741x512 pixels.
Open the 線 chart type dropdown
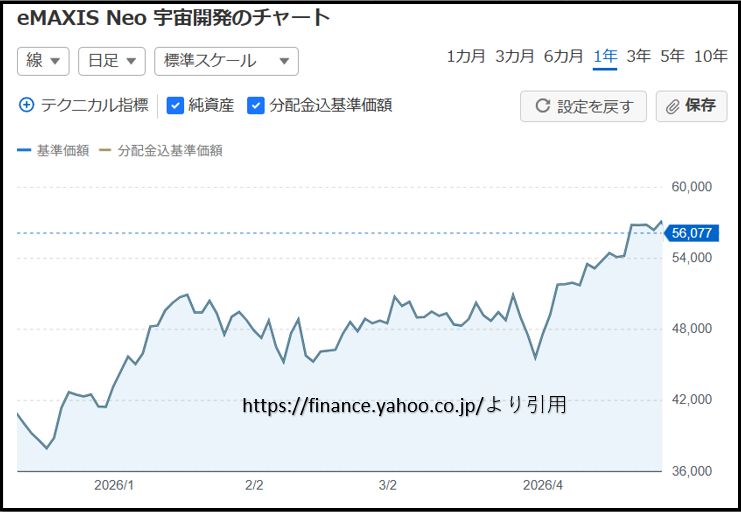43,61
